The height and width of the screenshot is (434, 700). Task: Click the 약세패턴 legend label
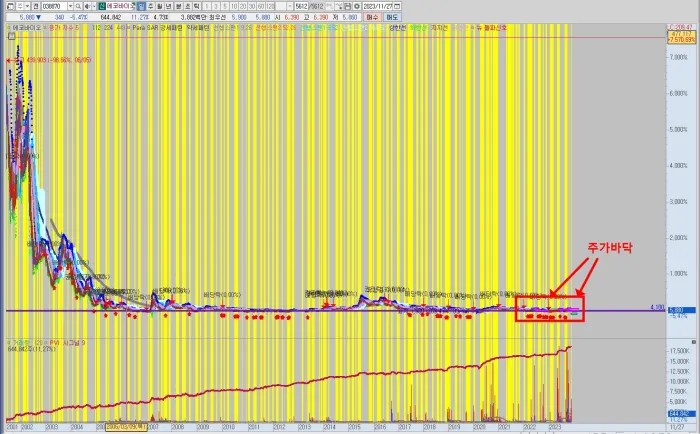198,27
